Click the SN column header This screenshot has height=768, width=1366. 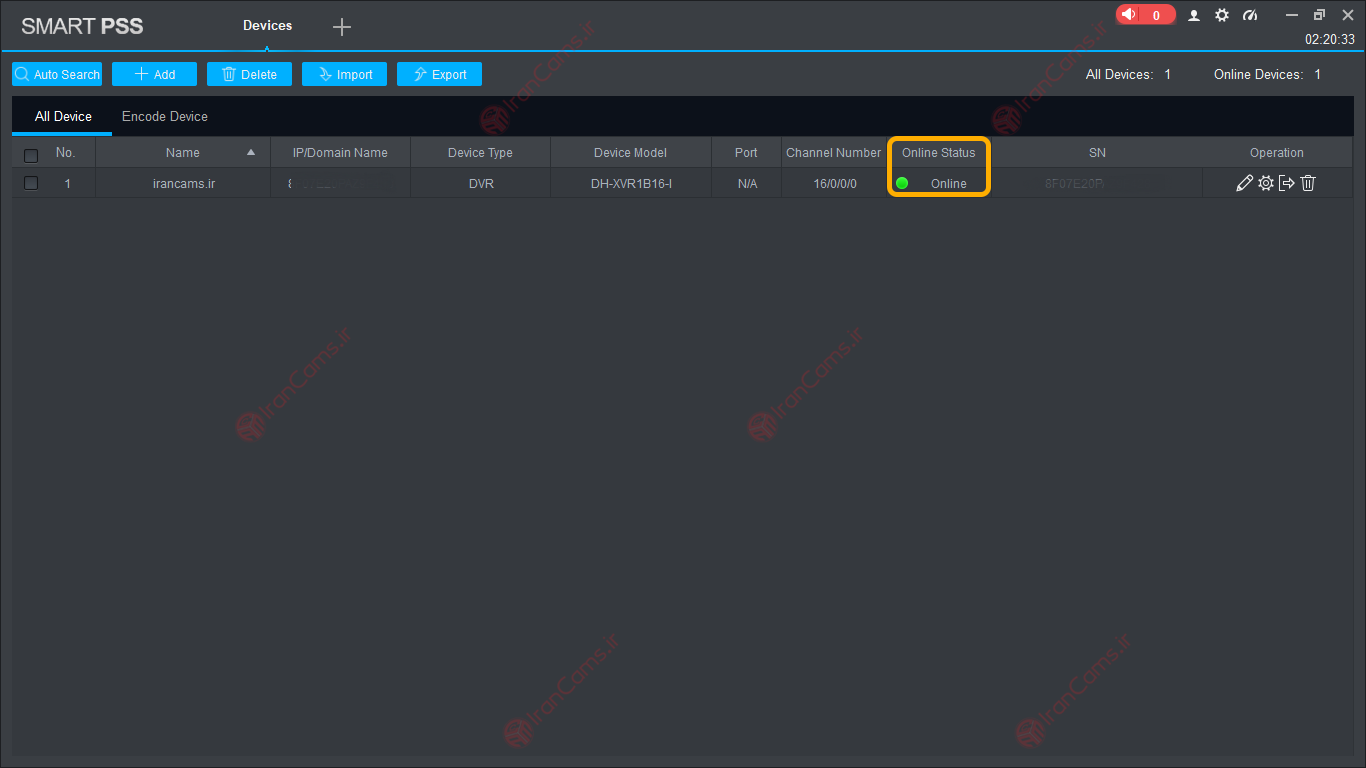tap(1097, 153)
